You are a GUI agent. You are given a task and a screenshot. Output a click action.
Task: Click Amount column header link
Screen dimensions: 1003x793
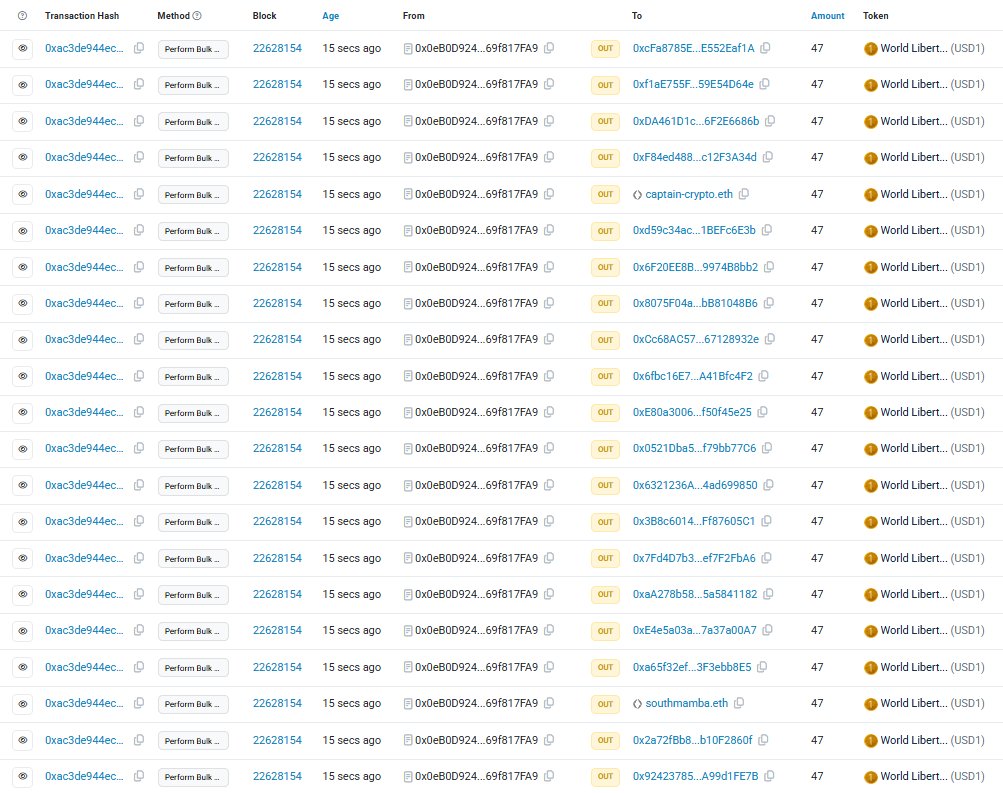[x=828, y=15]
